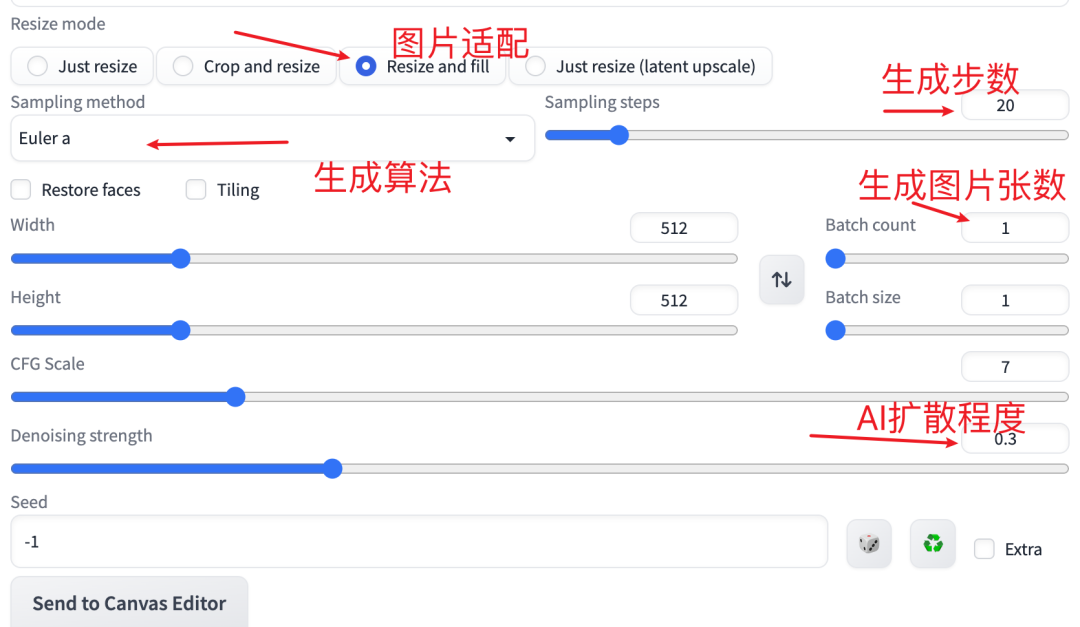The image size is (1080, 627).
Task: Click the Width value field
Action: point(684,228)
